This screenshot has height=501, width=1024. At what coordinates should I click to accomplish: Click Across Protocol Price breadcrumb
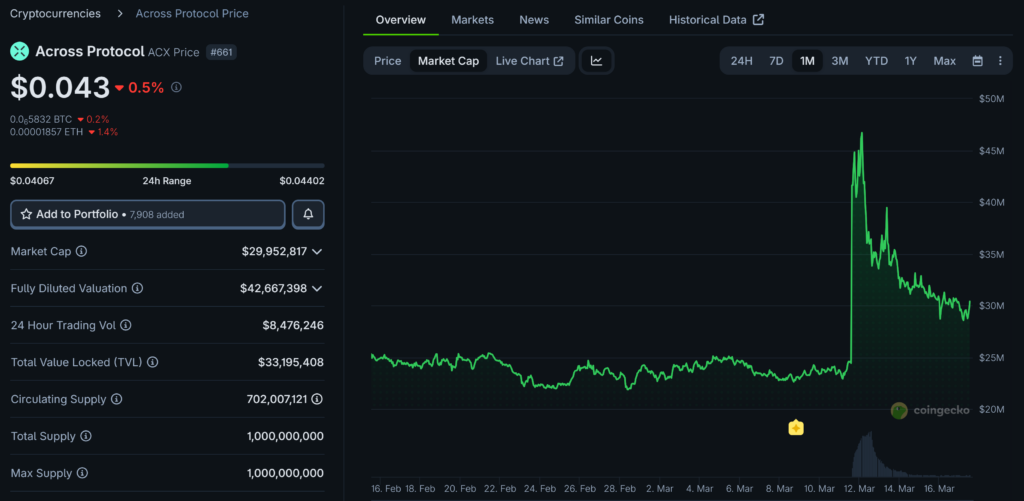pos(192,13)
